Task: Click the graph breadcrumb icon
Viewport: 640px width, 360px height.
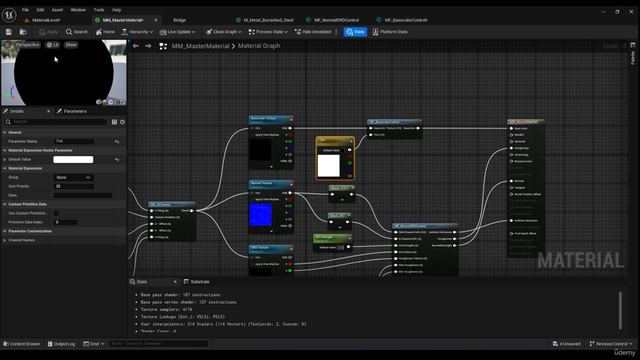Action: pos(163,46)
